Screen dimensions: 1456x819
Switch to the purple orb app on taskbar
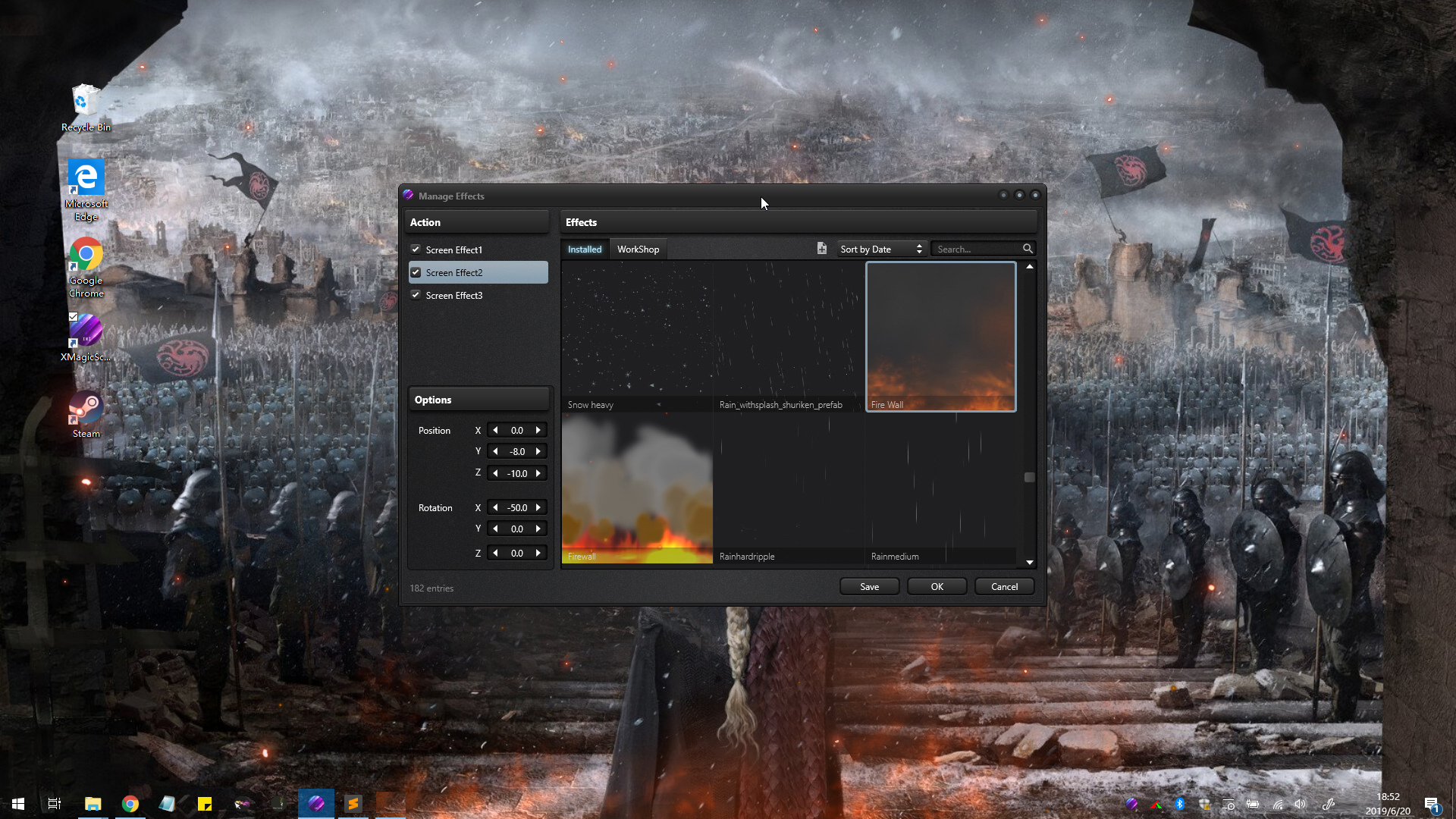tap(316, 804)
